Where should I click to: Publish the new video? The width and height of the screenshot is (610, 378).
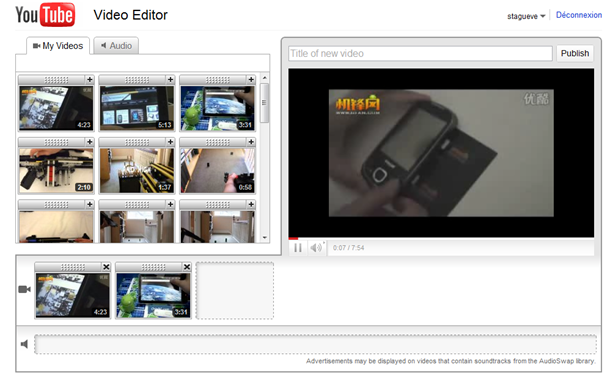(575, 53)
